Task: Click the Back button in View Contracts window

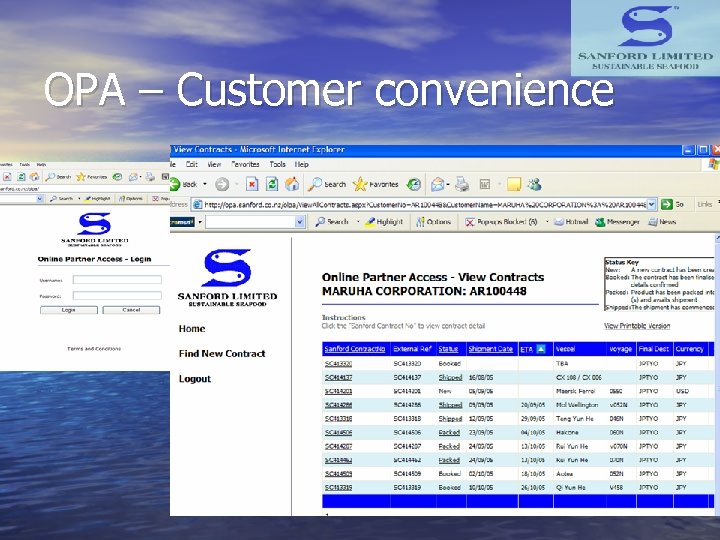Action: 185,185
